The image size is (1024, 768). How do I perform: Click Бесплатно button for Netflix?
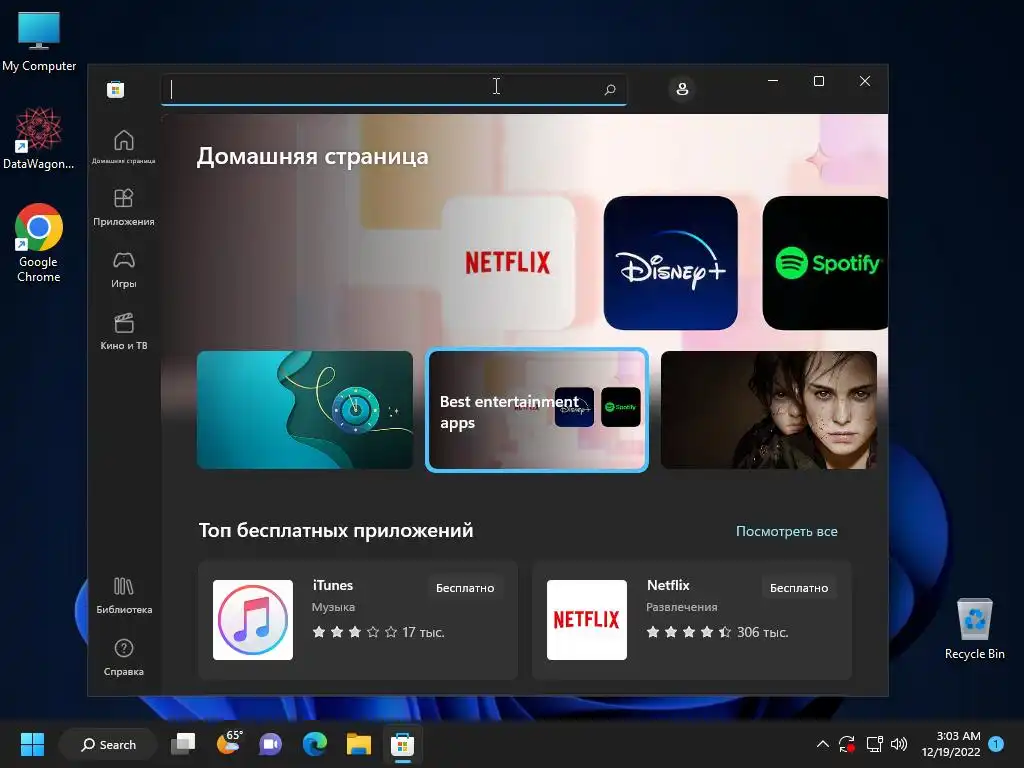(x=799, y=588)
